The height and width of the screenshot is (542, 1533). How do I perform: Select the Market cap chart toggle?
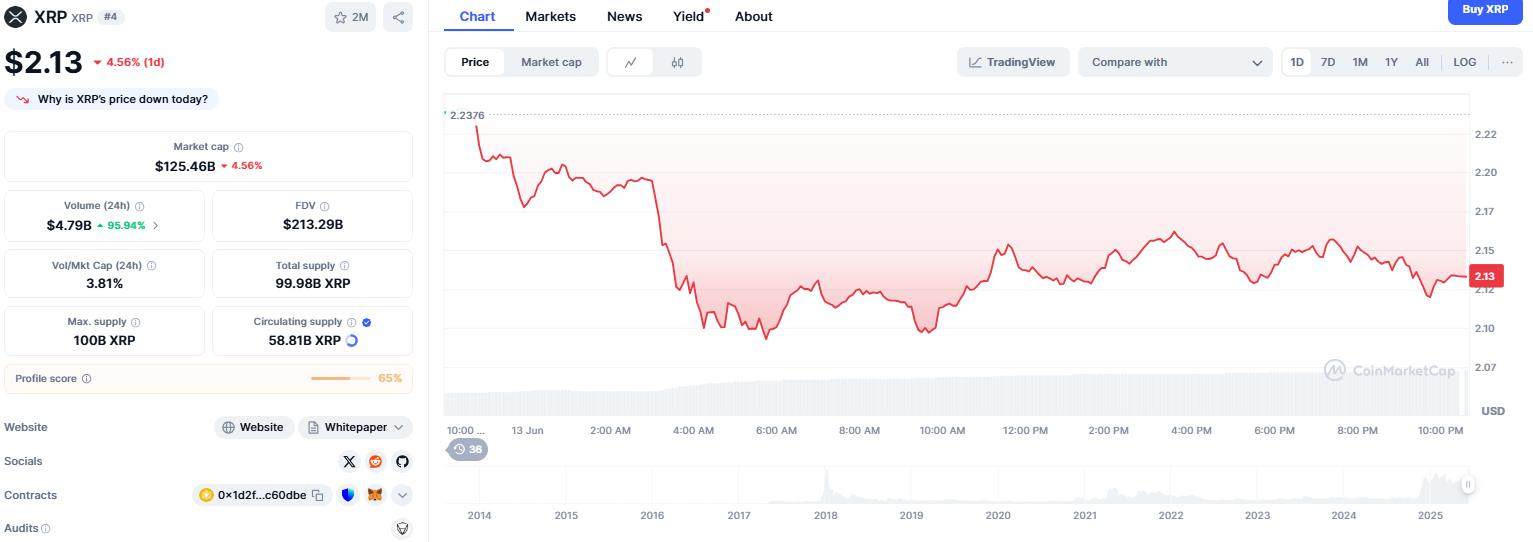551,62
